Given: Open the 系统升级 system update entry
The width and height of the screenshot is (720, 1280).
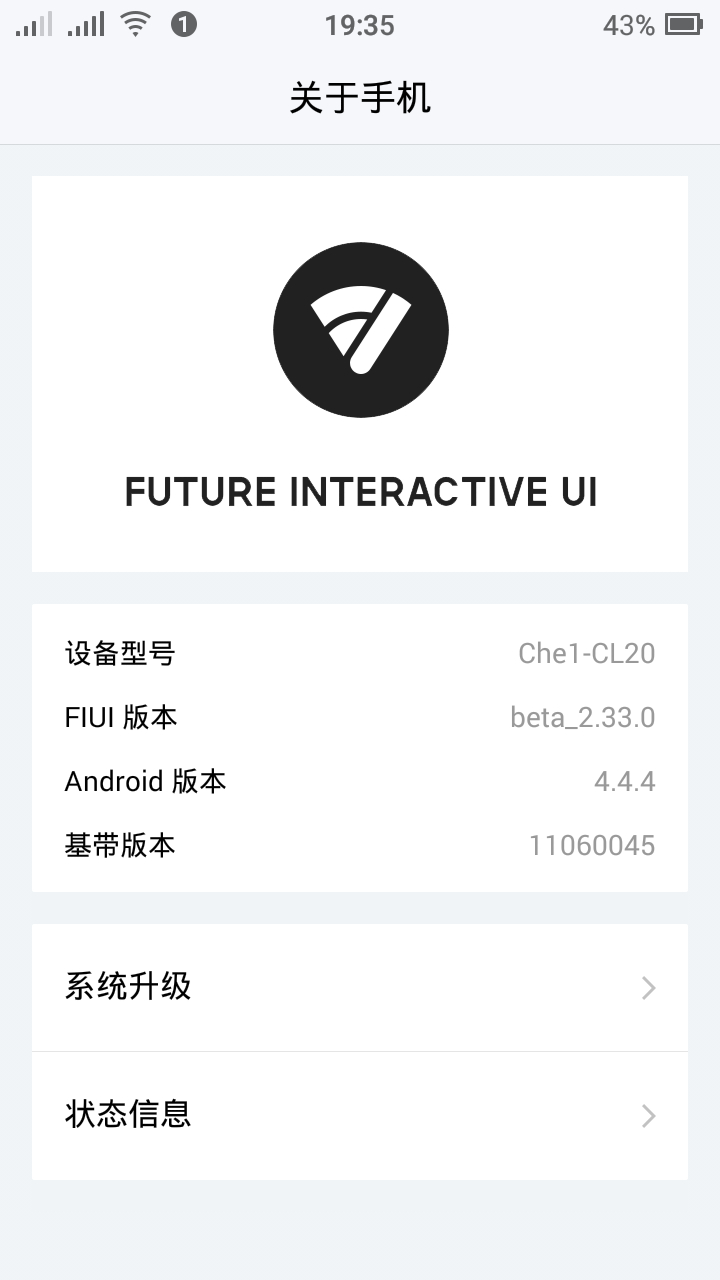Looking at the screenshot, I should click(128, 987).
